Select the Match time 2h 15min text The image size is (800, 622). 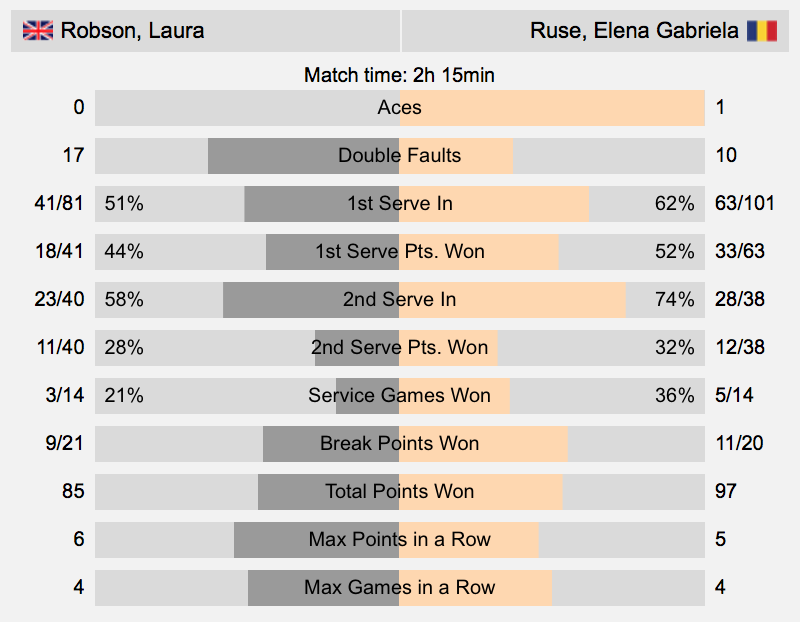tap(399, 75)
